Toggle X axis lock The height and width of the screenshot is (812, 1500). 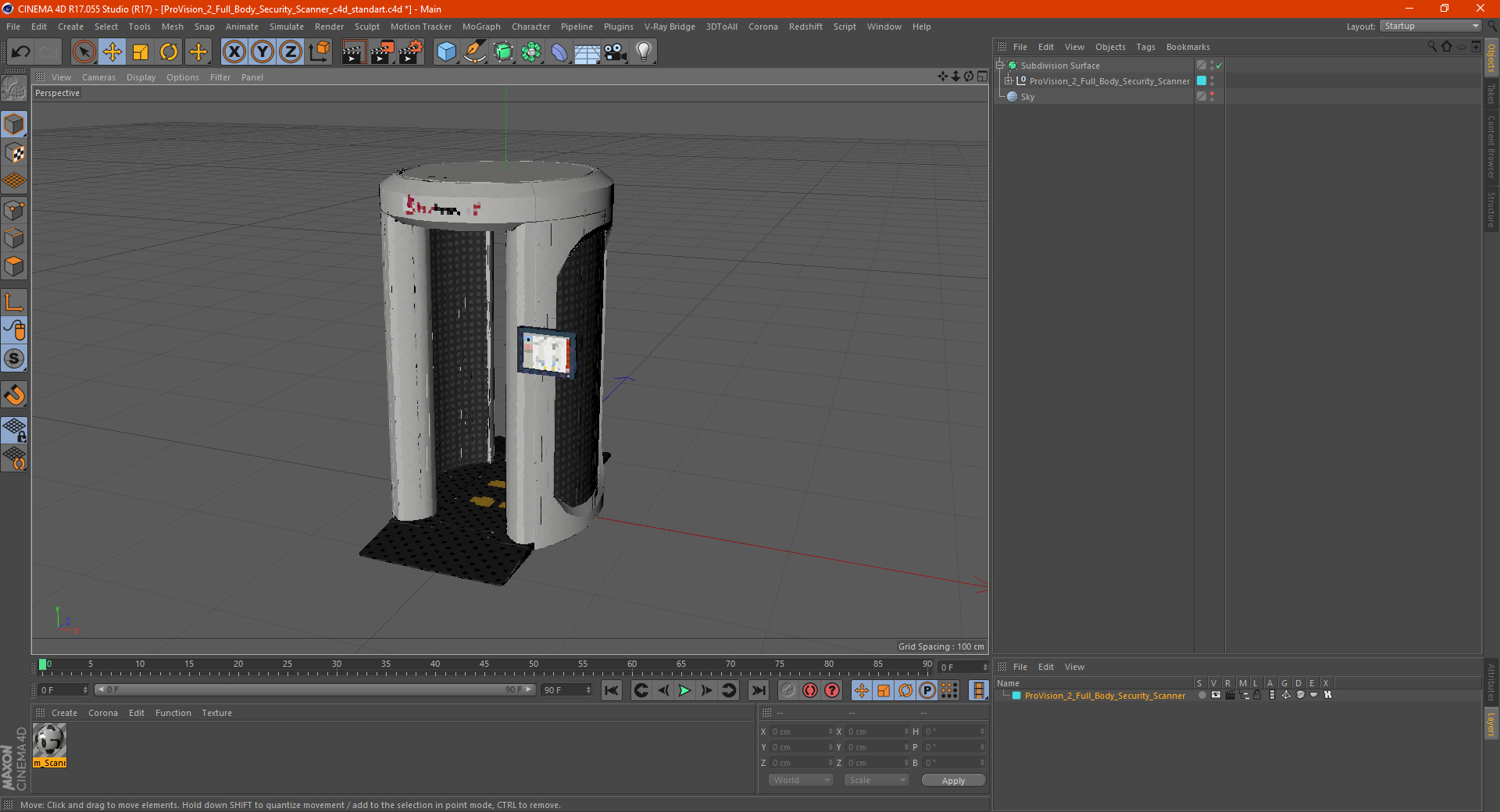[x=234, y=52]
